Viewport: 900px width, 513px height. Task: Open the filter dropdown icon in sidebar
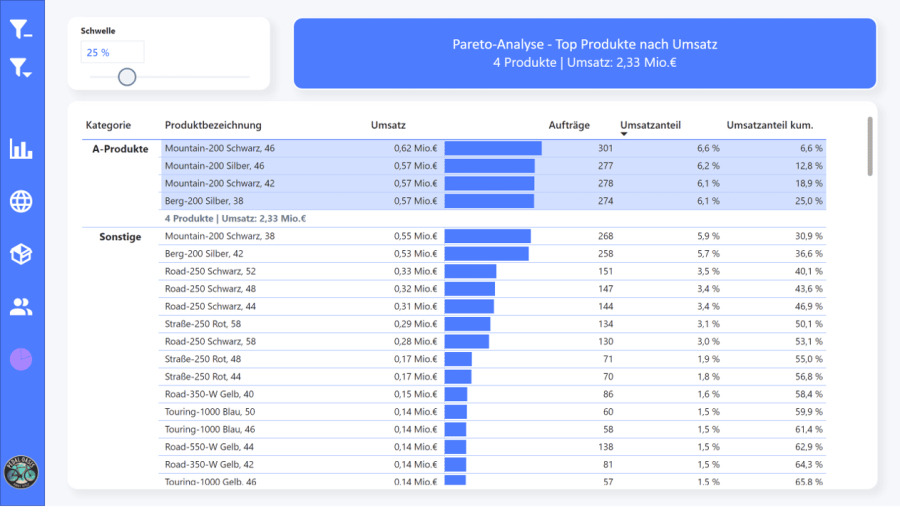point(21,67)
